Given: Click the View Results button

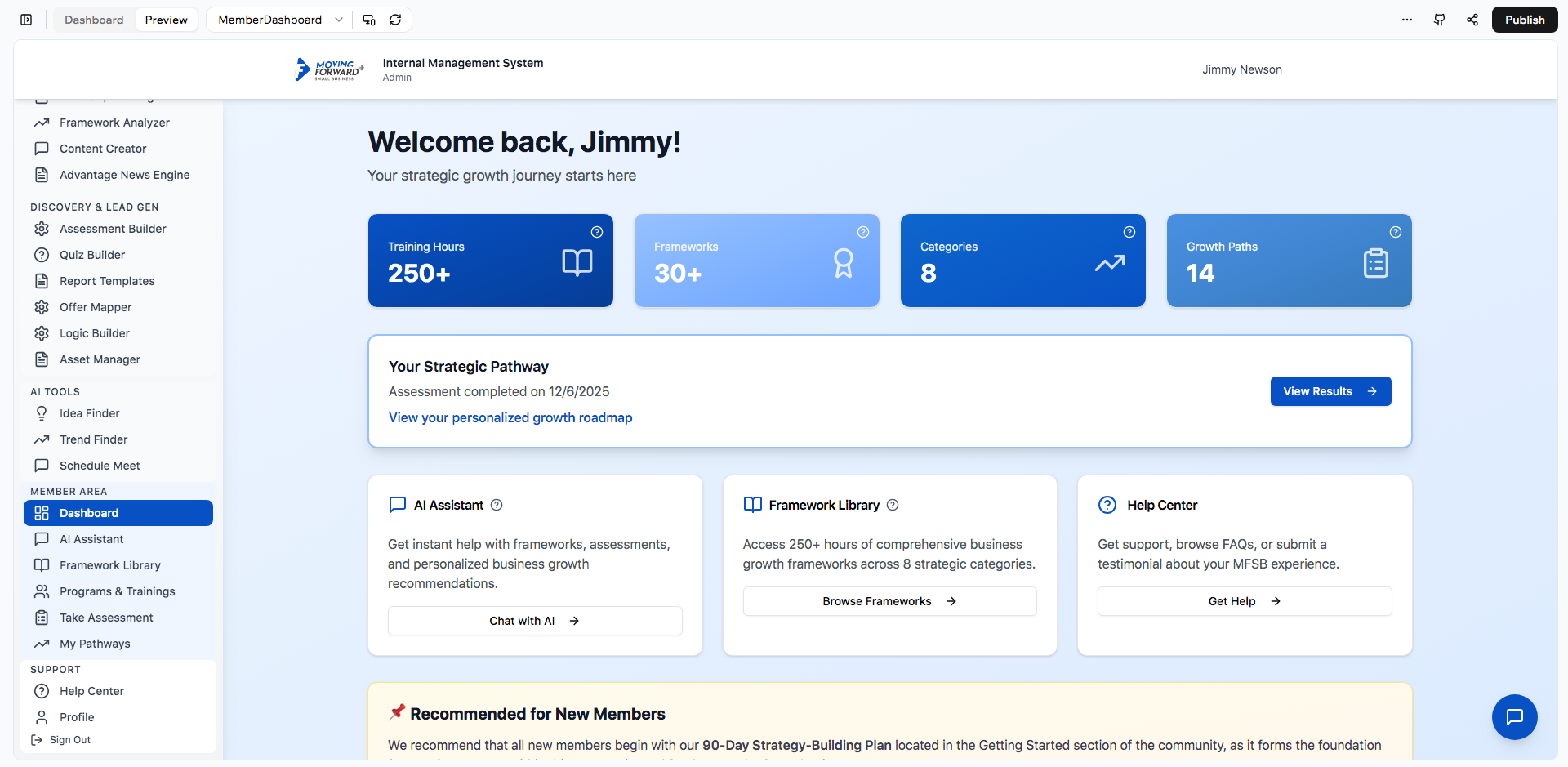Looking at the screenshot, I should coord(1330,391).
